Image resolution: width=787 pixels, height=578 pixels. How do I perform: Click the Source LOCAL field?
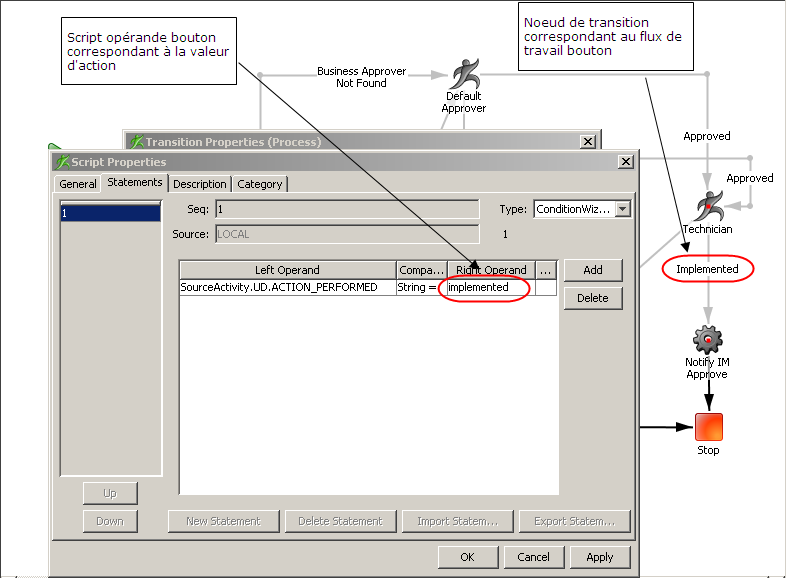pyautogui.click(x=347, y=234)
